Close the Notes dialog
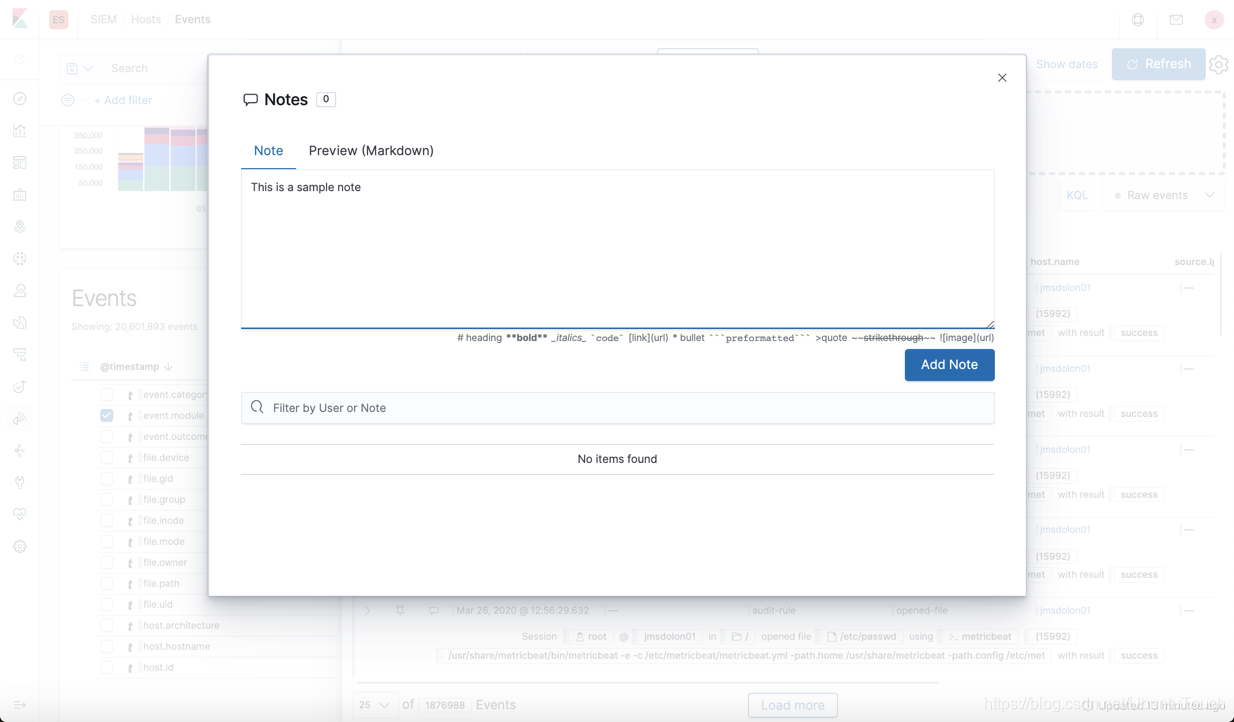The height and width of the screenshot is (722, 1234). pyautogui.click(x=1002, y=78)
